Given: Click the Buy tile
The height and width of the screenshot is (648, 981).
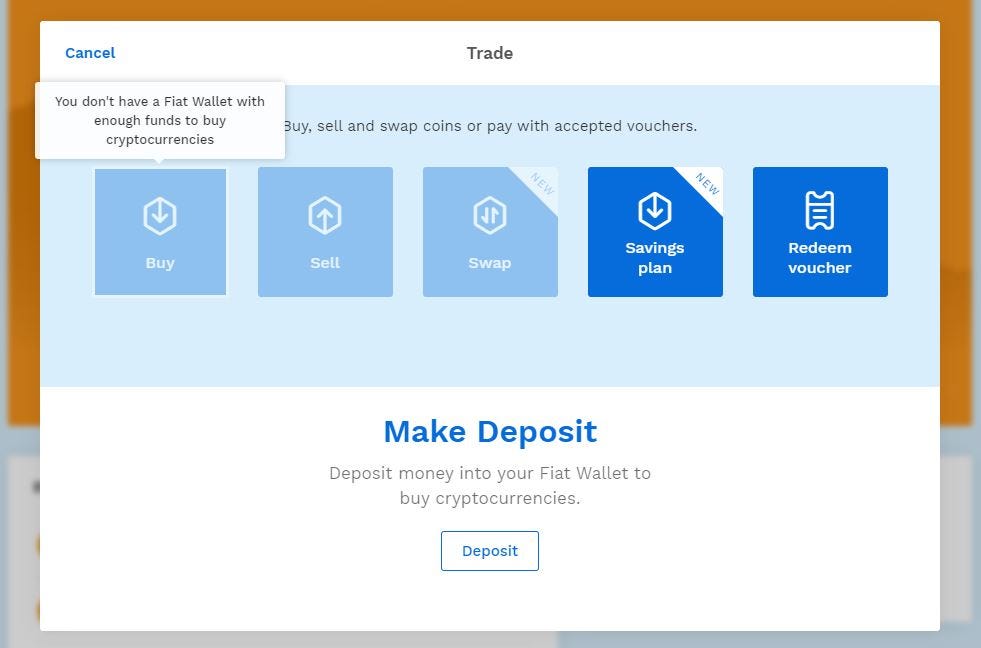Looking at the screenshot, I should pyautogui.click(x=160, y=231).
